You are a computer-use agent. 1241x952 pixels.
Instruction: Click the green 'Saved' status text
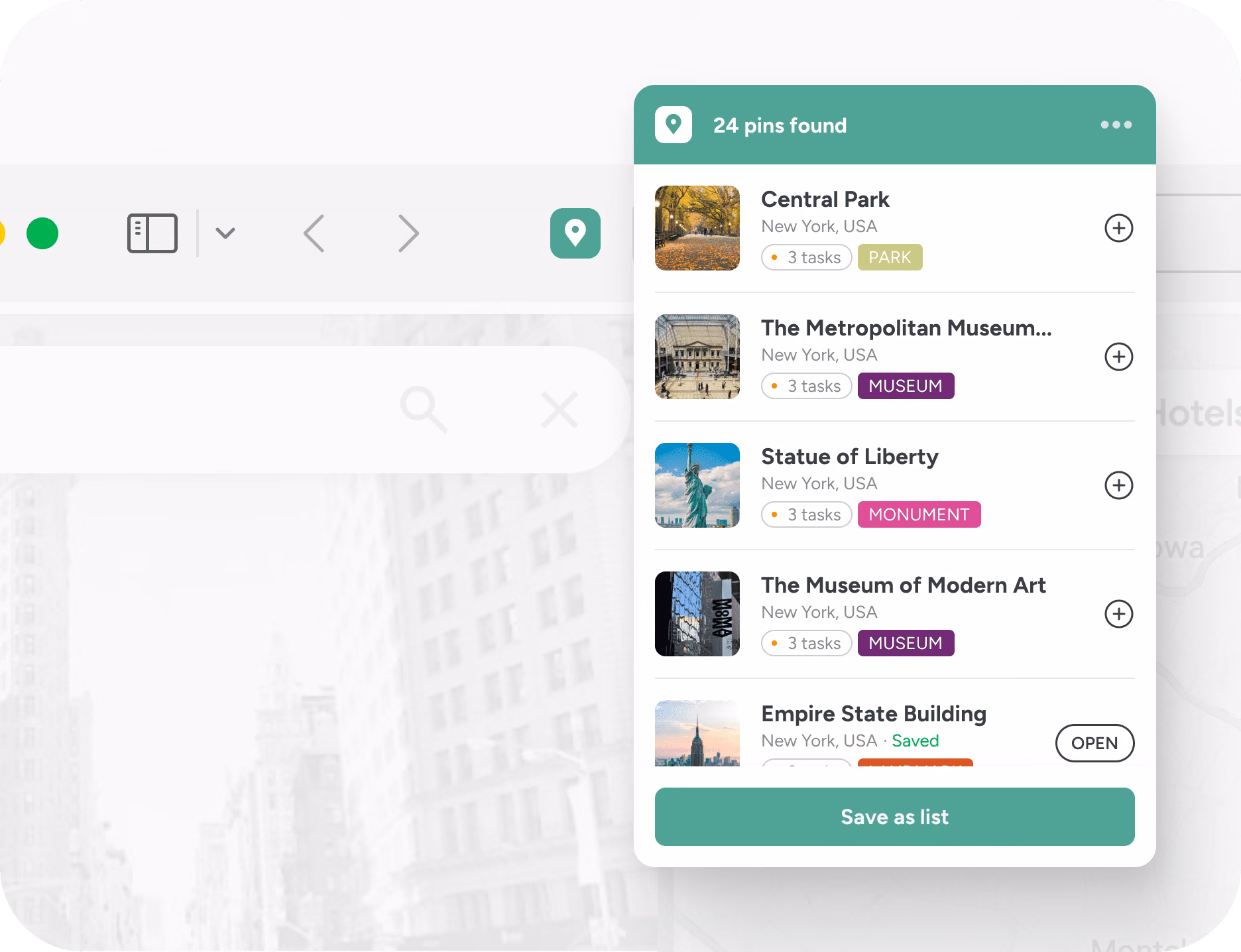(x=916, y=741)
